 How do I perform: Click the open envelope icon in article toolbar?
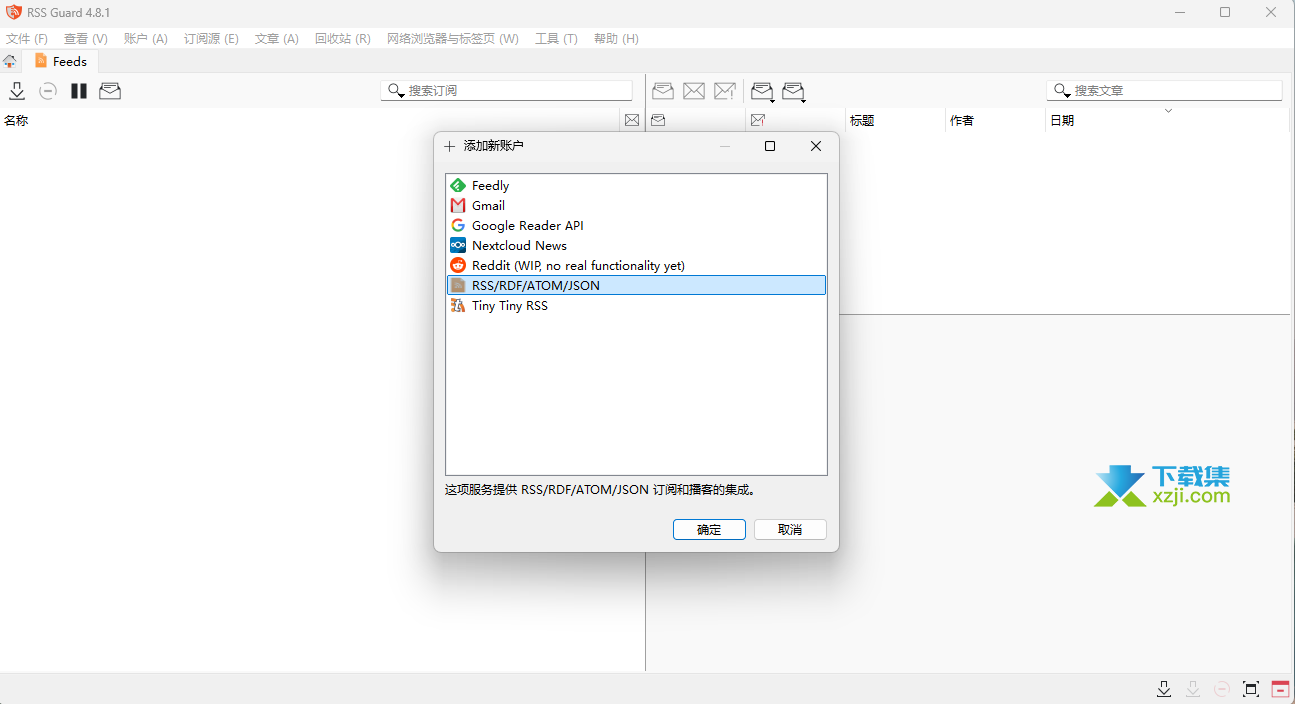(662, 91)
